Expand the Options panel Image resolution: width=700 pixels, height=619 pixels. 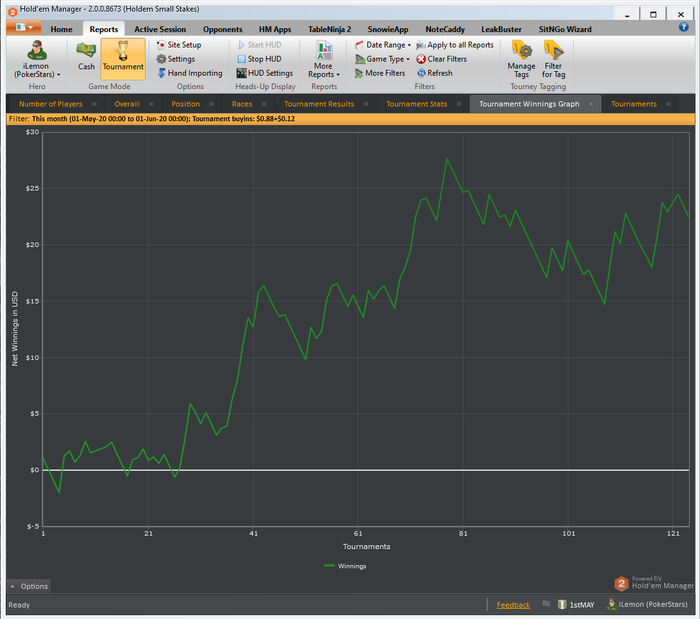[x=29, y=586]
